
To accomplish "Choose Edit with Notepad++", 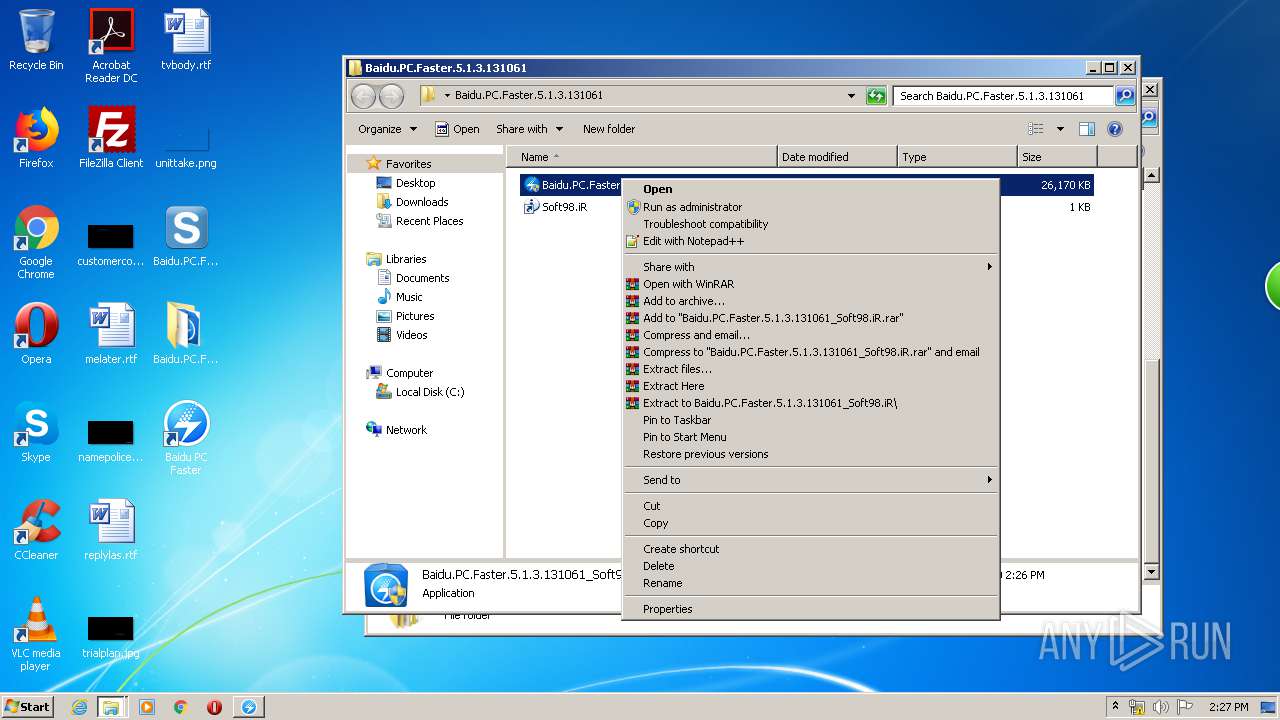I will (x=810, y=241).
